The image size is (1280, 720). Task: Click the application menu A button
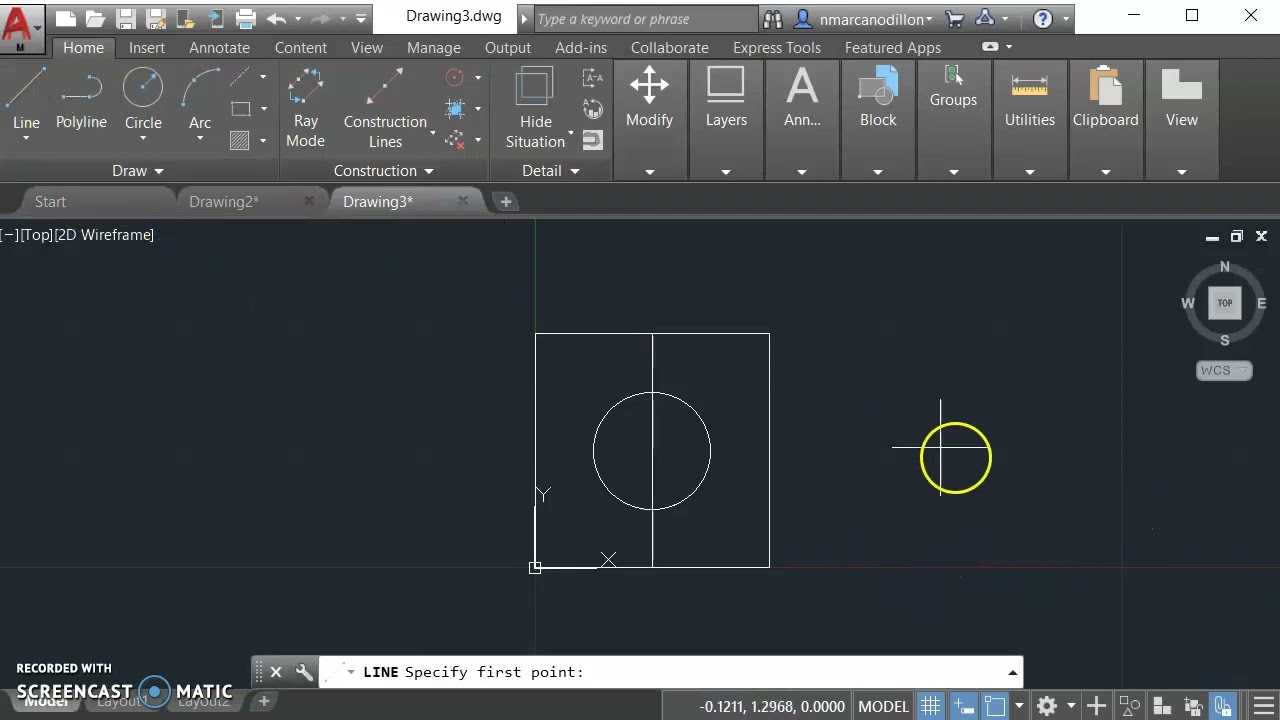pos(20,28)
